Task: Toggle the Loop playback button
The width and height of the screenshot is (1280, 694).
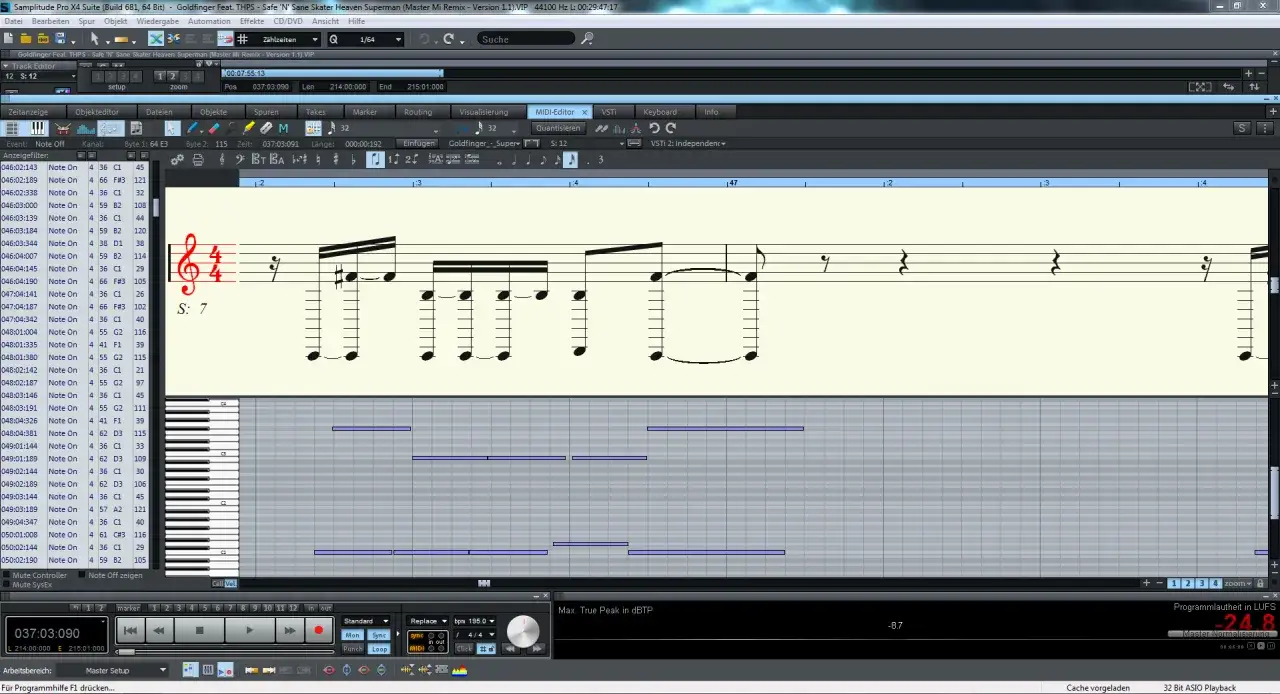Action: click(x=379, y=649)
